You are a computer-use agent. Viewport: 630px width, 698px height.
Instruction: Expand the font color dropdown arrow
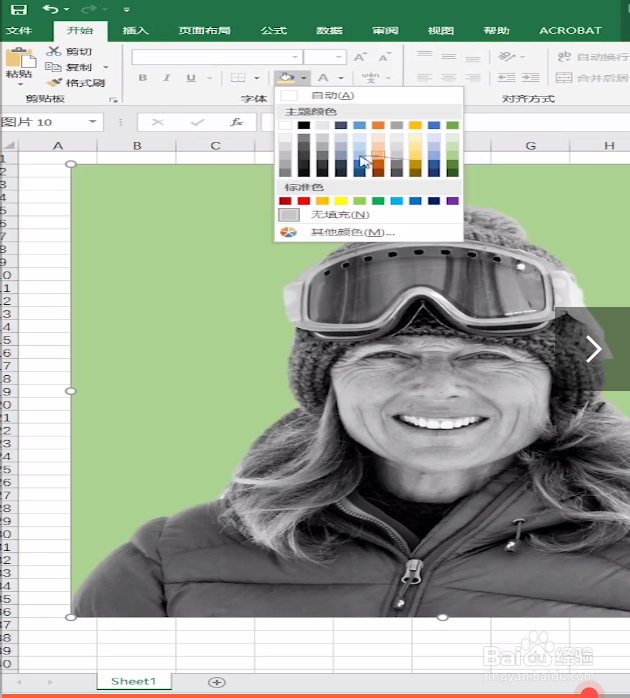[341, 78]
